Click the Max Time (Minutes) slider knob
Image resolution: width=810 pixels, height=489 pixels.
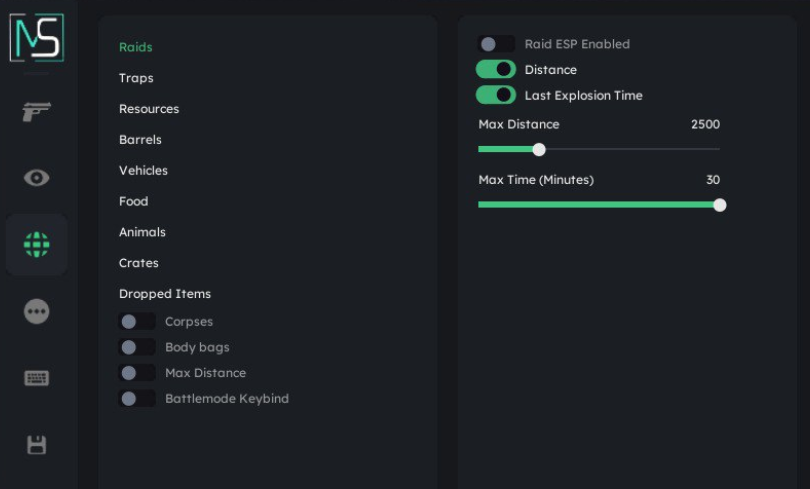[719, 205]
